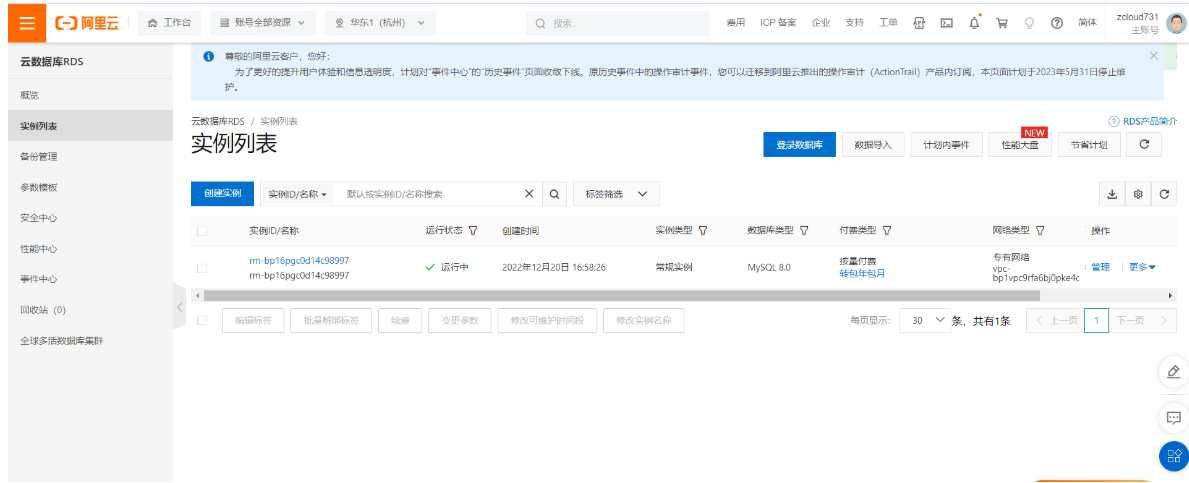Filter by 付费类型 funnel icon

886,230
